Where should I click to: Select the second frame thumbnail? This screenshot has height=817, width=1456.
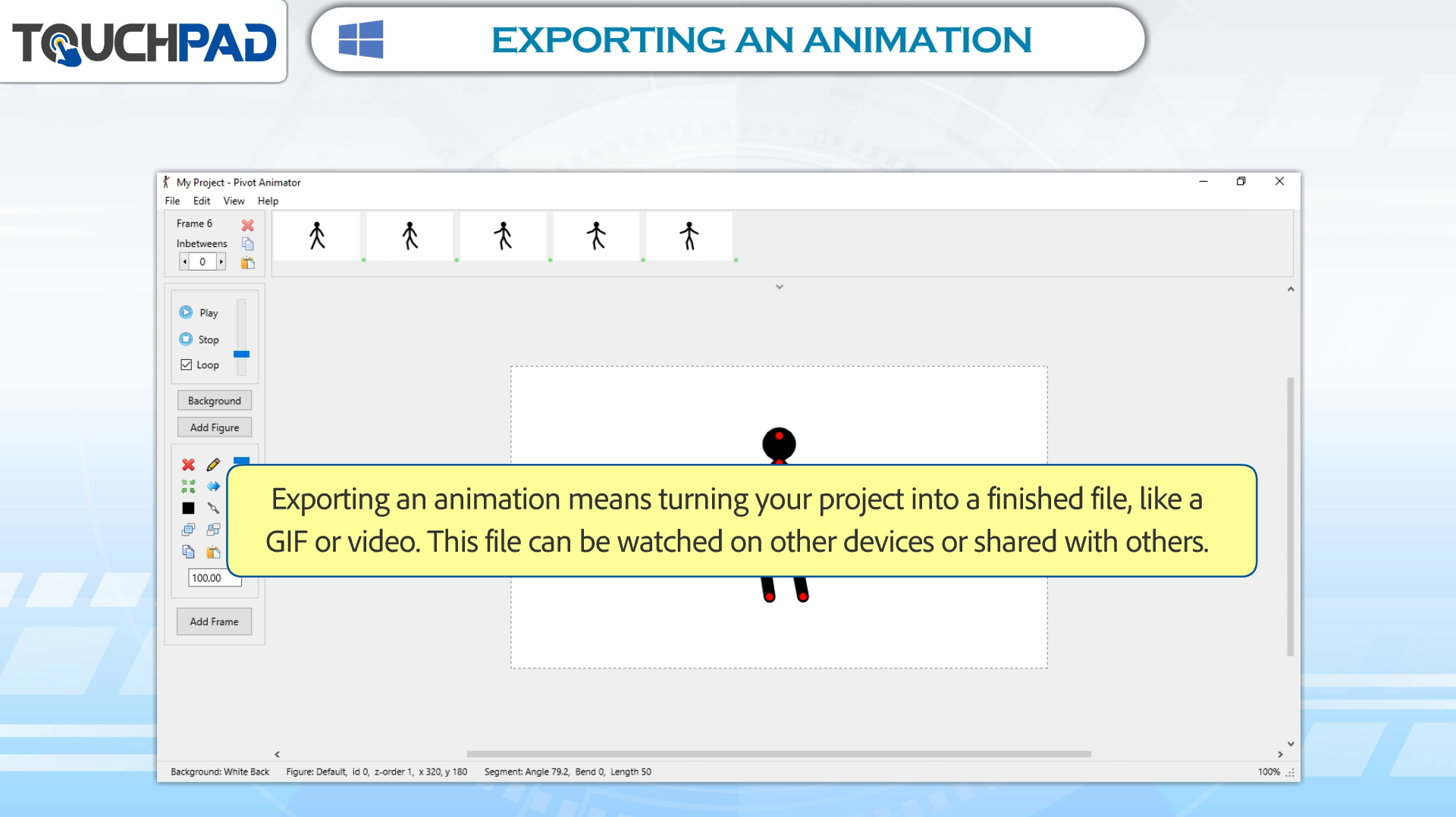[409, 236]
